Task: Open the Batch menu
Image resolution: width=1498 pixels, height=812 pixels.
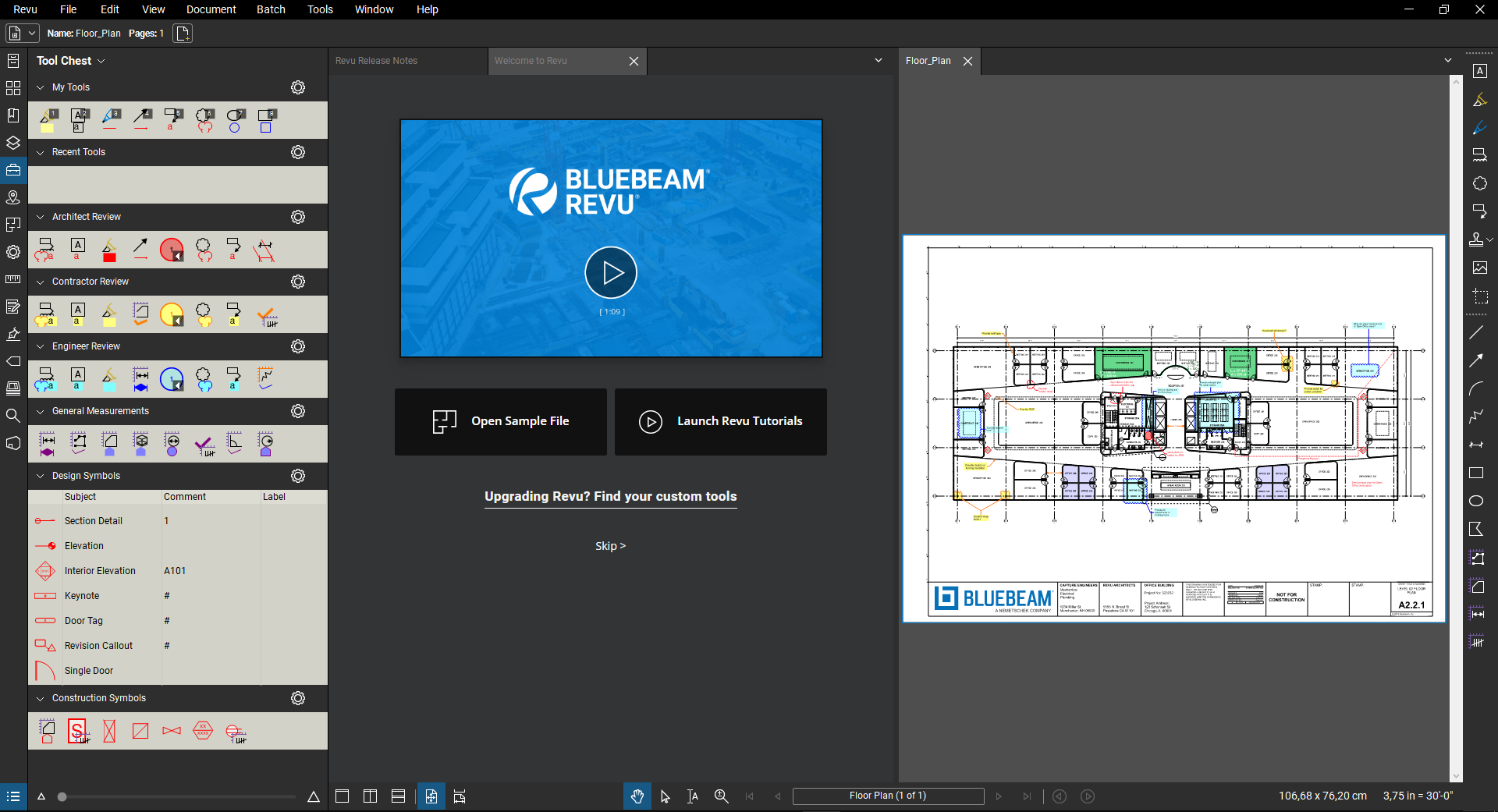Action: (271, 9)
